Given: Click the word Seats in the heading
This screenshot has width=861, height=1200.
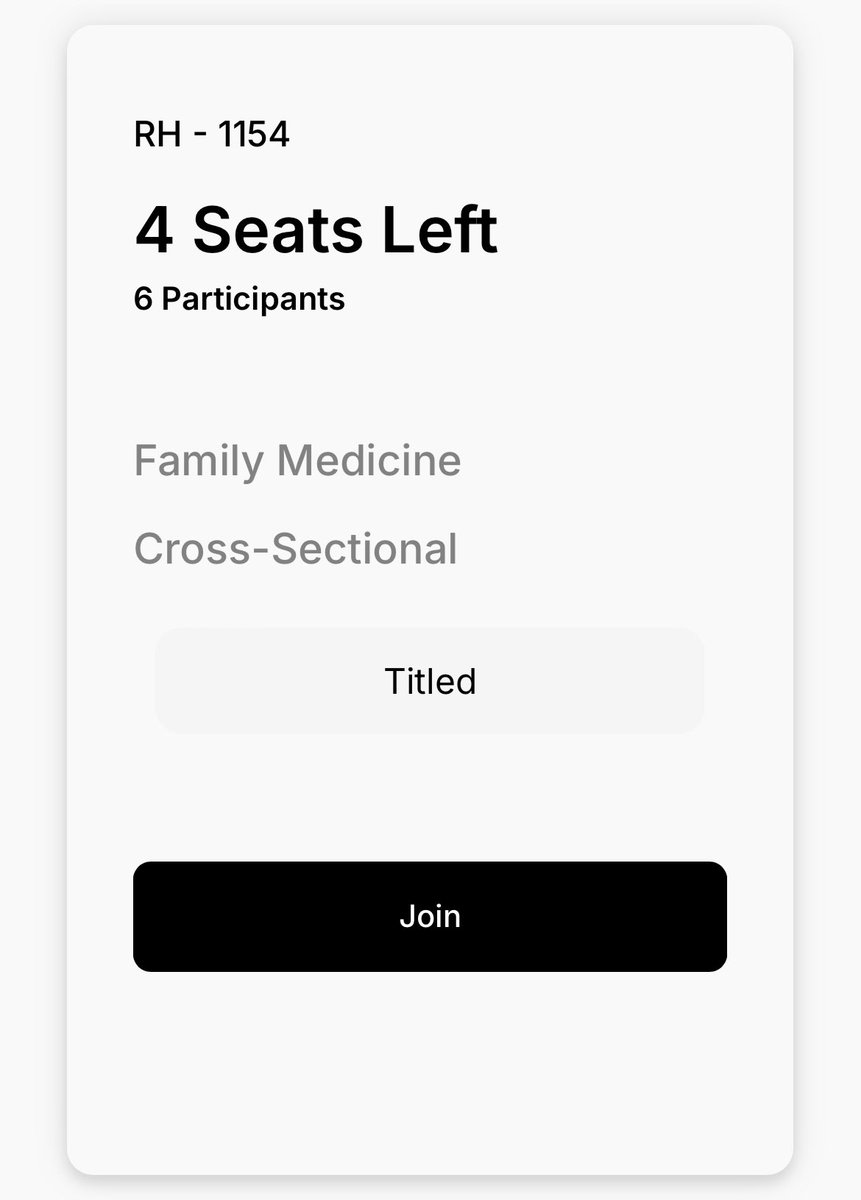Looking at the screenshot, I should pos(277,230).
